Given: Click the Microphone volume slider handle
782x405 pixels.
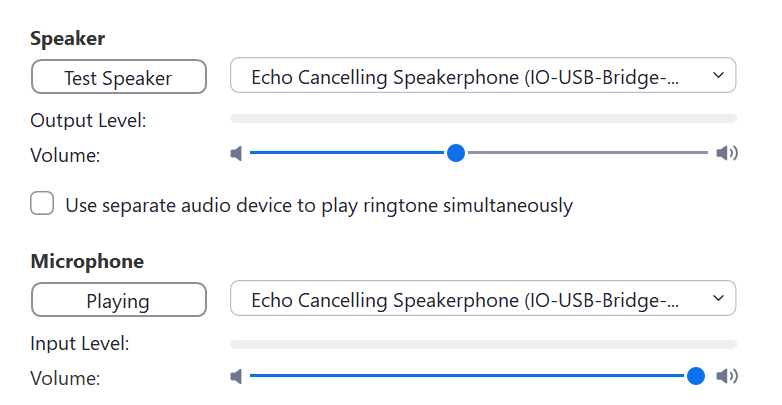Looking at the screenshot, I should 696,376.
